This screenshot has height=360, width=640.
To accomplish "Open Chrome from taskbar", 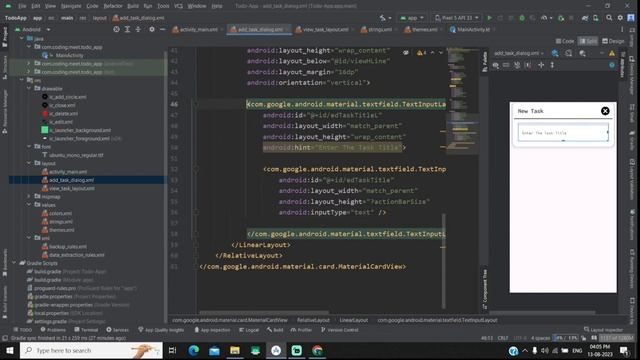I will pos(317,350).
